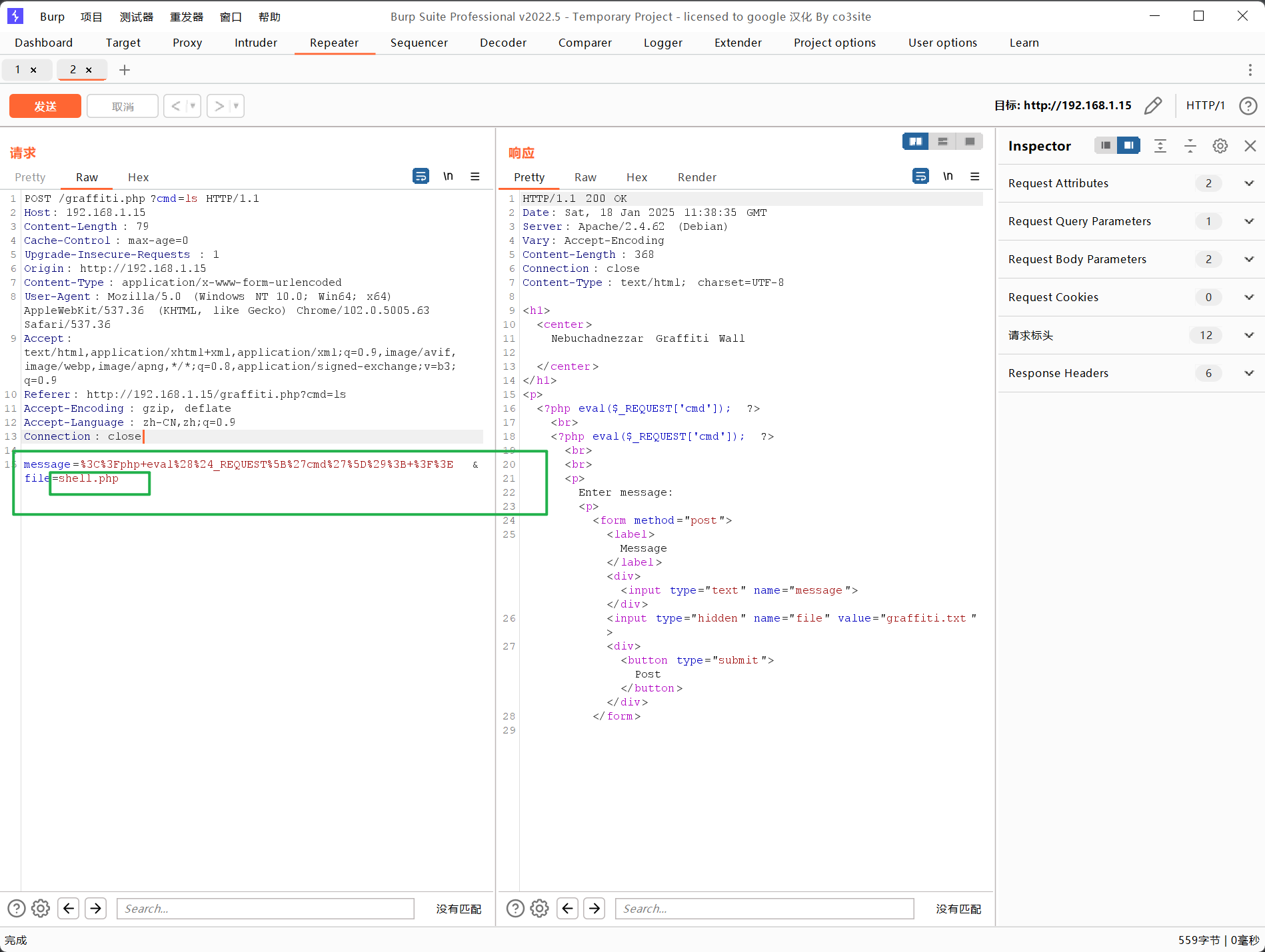Open the Logger tab

[x=663, y=43]
